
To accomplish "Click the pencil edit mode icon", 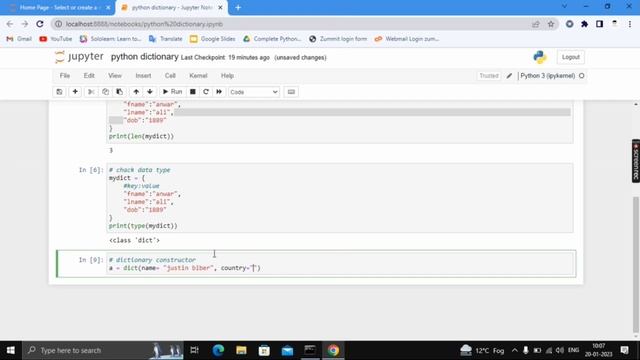I will pos(509,76).
